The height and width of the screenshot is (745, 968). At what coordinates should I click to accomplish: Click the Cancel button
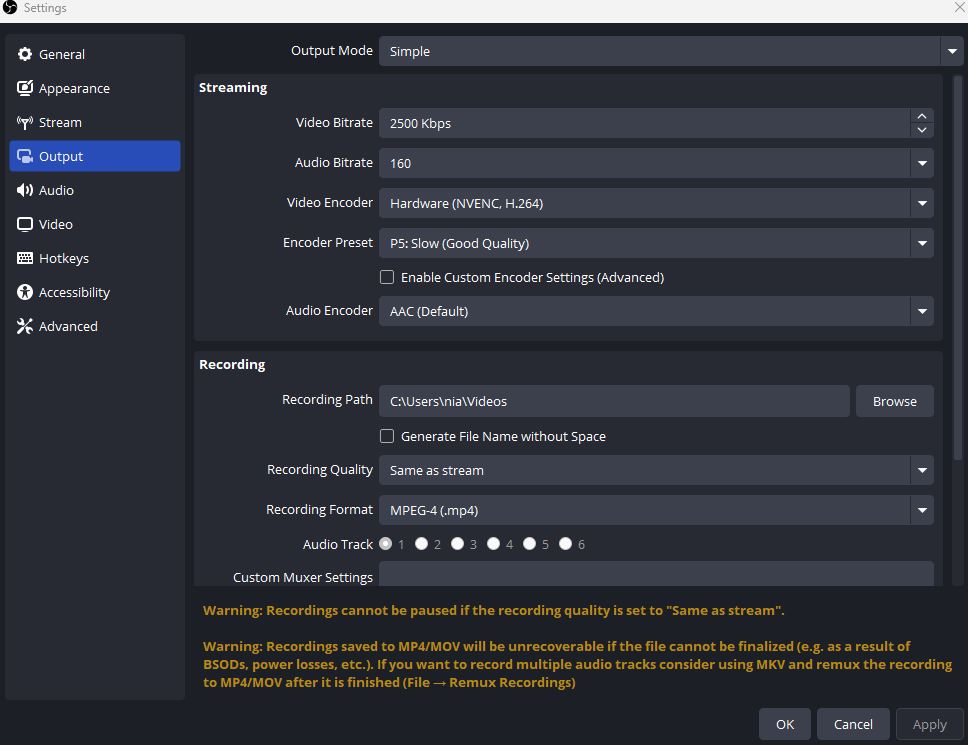pyautogui.click(x=853, y=724)
